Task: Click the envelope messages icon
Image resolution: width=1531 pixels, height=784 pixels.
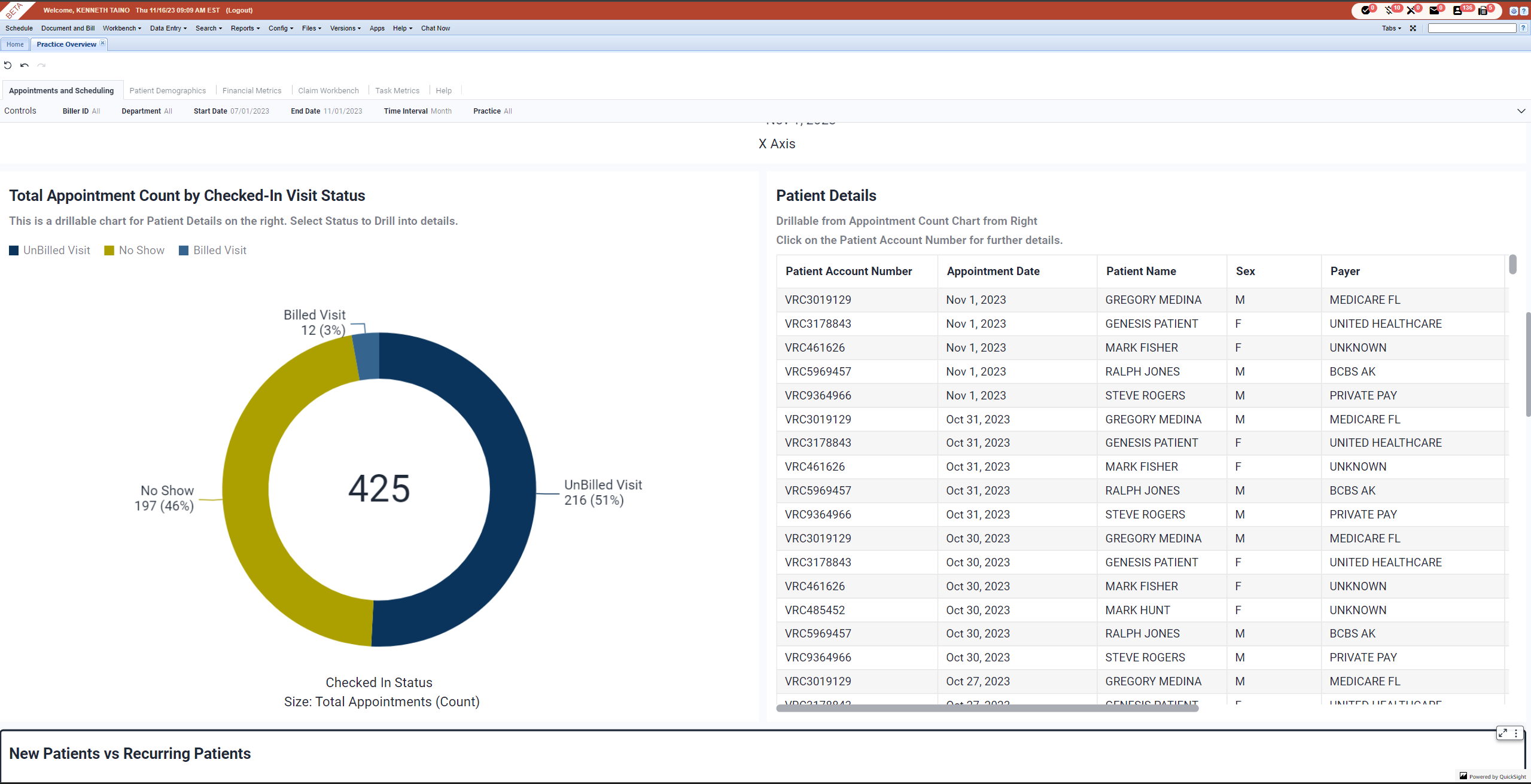Action: 1434,10
